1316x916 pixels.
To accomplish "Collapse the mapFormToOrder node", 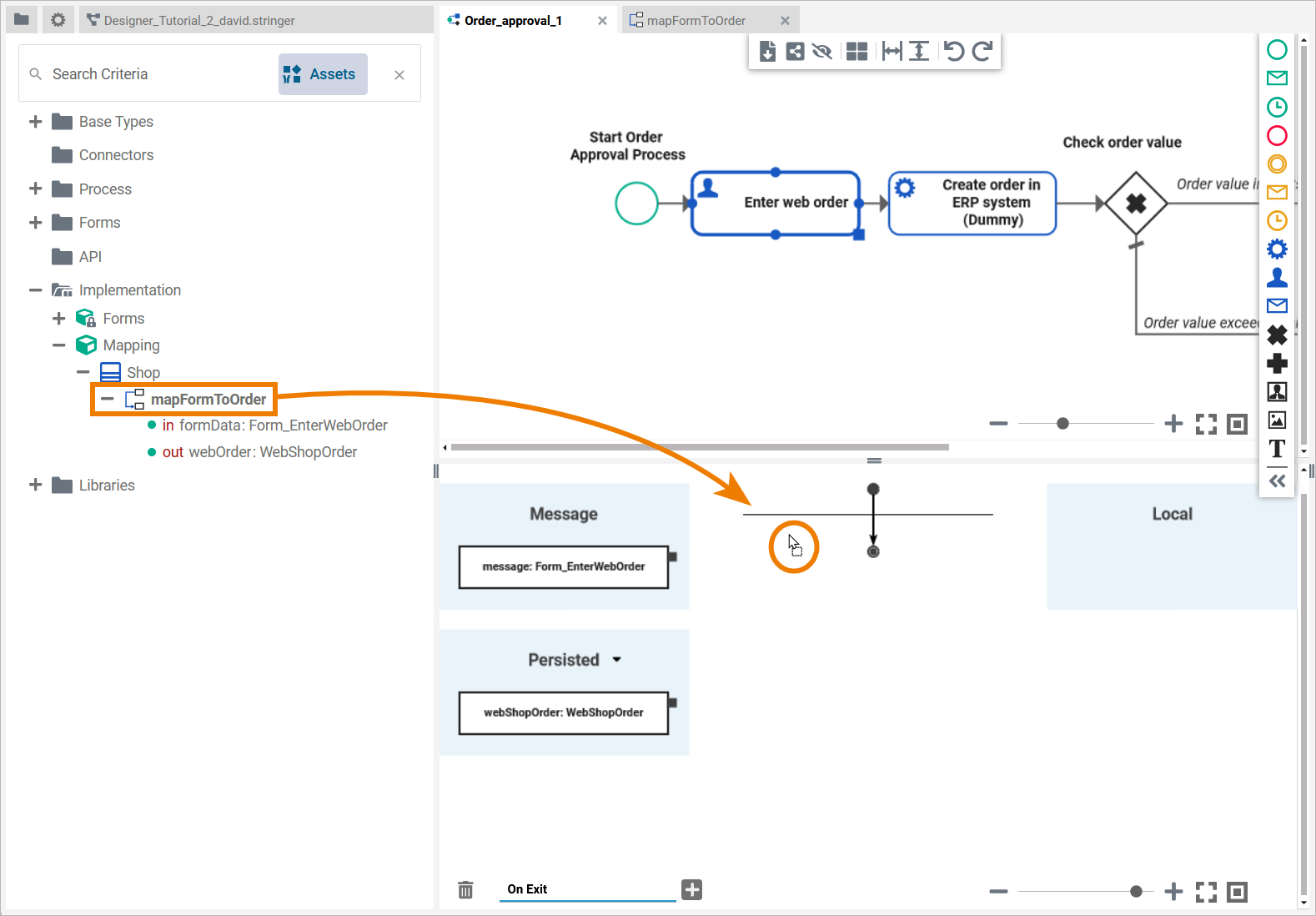I will (107, 400).
